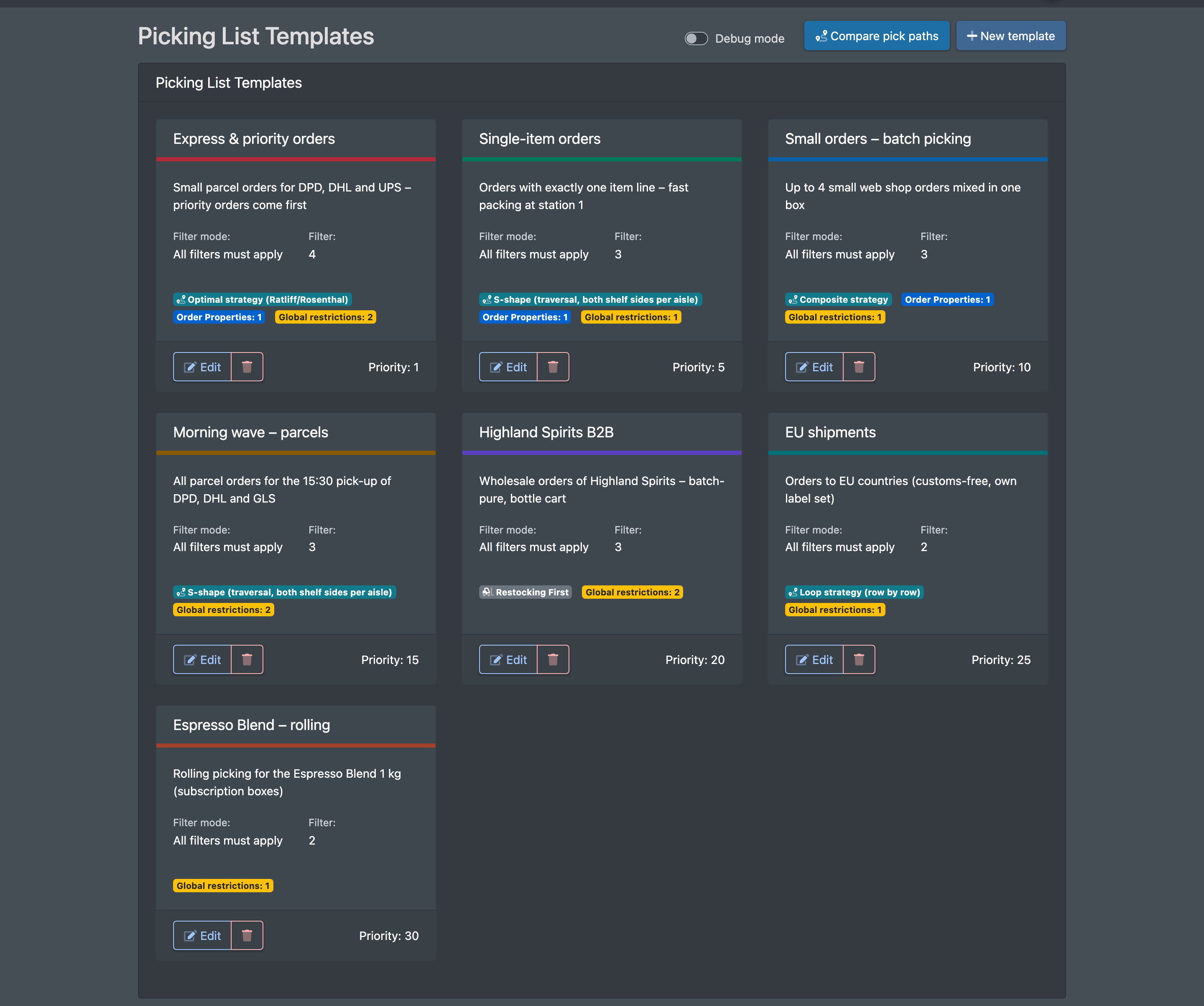This screenshot has height=1006, width=1204.
Task: Delete the Small orders – batch picking template
Action: [x=859, y=367]
